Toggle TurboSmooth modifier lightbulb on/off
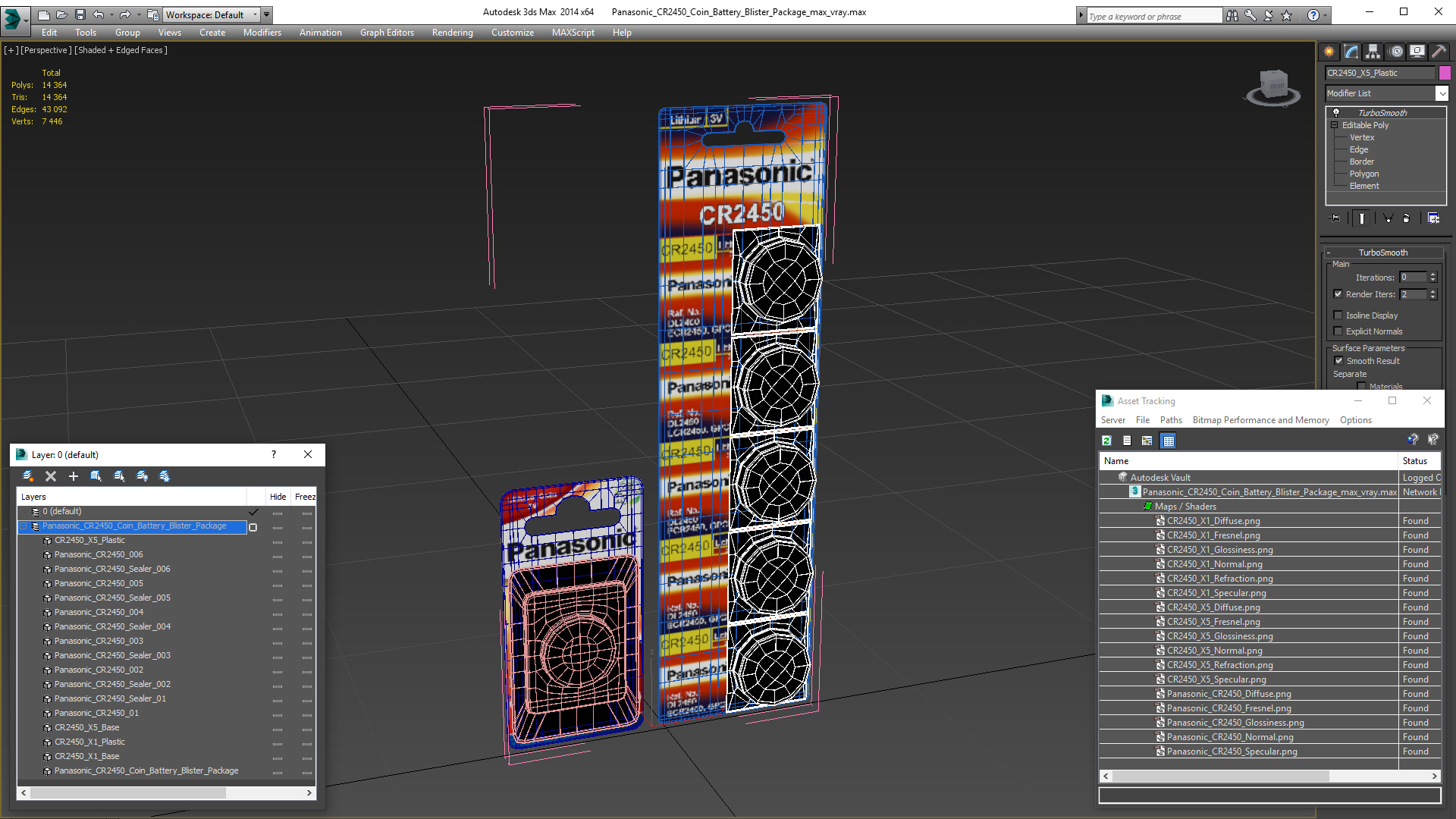Viewport: 1456px width, 819px height. [x=1336, y=112]
